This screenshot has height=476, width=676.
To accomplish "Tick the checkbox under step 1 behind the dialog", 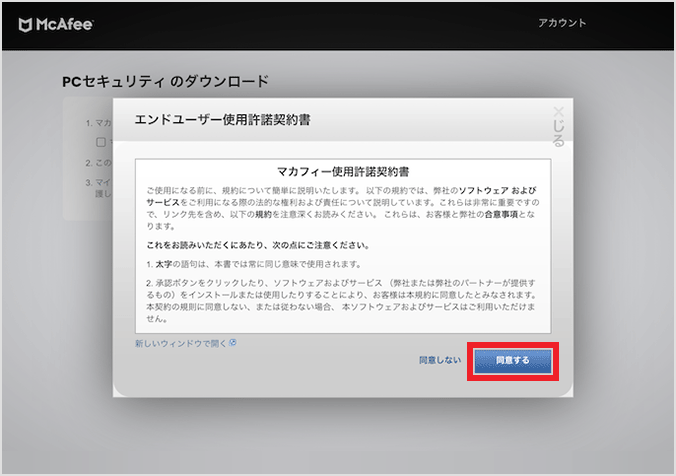I will pyautogui.click(x=101, y=142).
